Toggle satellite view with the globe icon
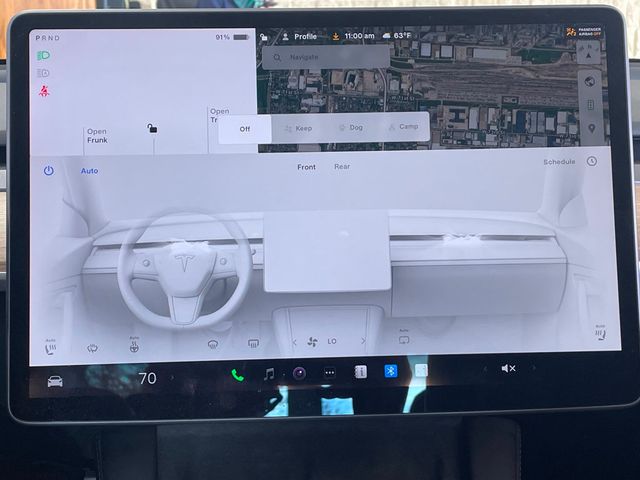Viewport: 640px width, 480px height. 589,82
